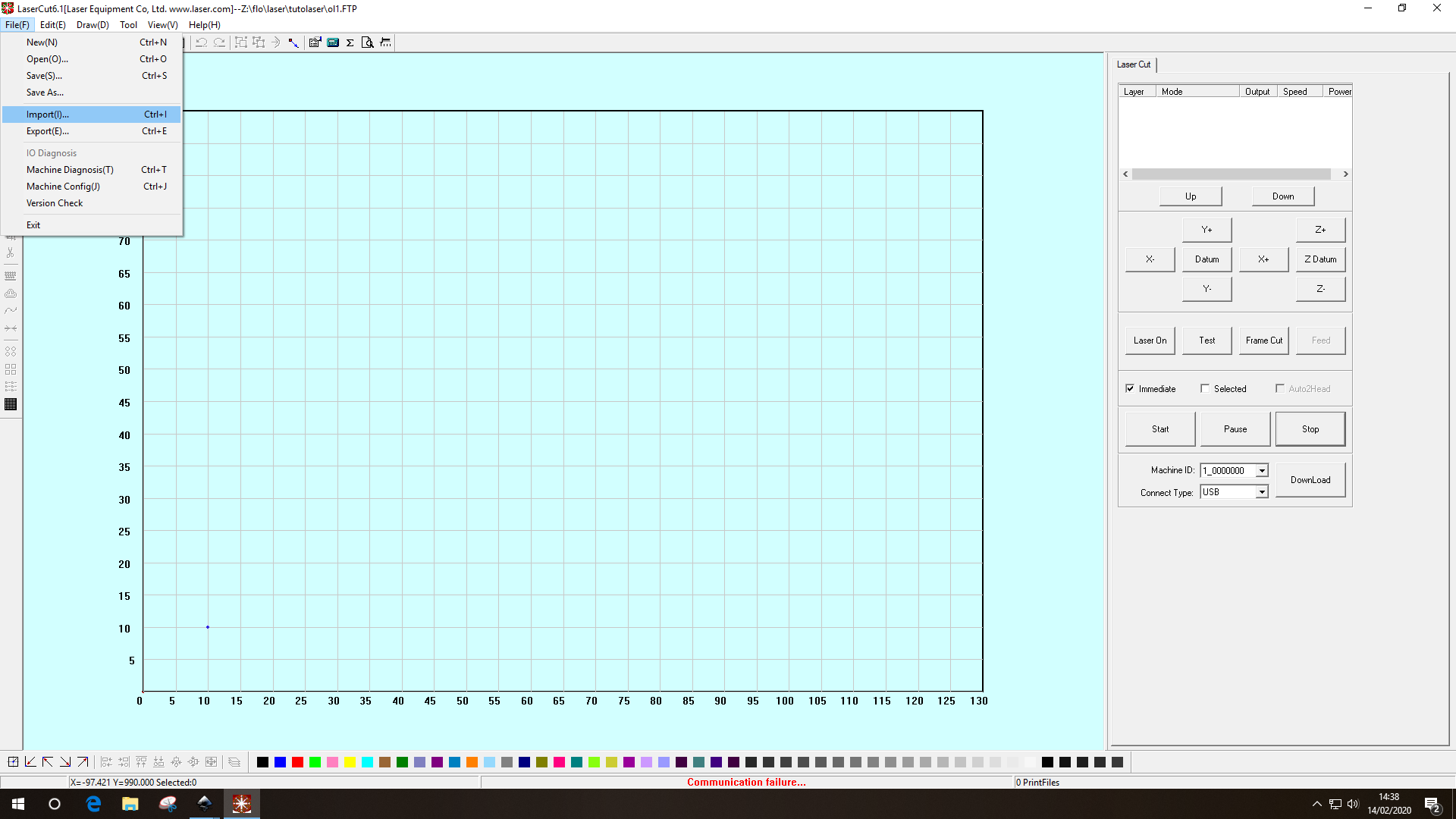Click right arrow of layer list scrollbar
The height and width of the screenshot is (819, 1456).
click(1345, 174)
